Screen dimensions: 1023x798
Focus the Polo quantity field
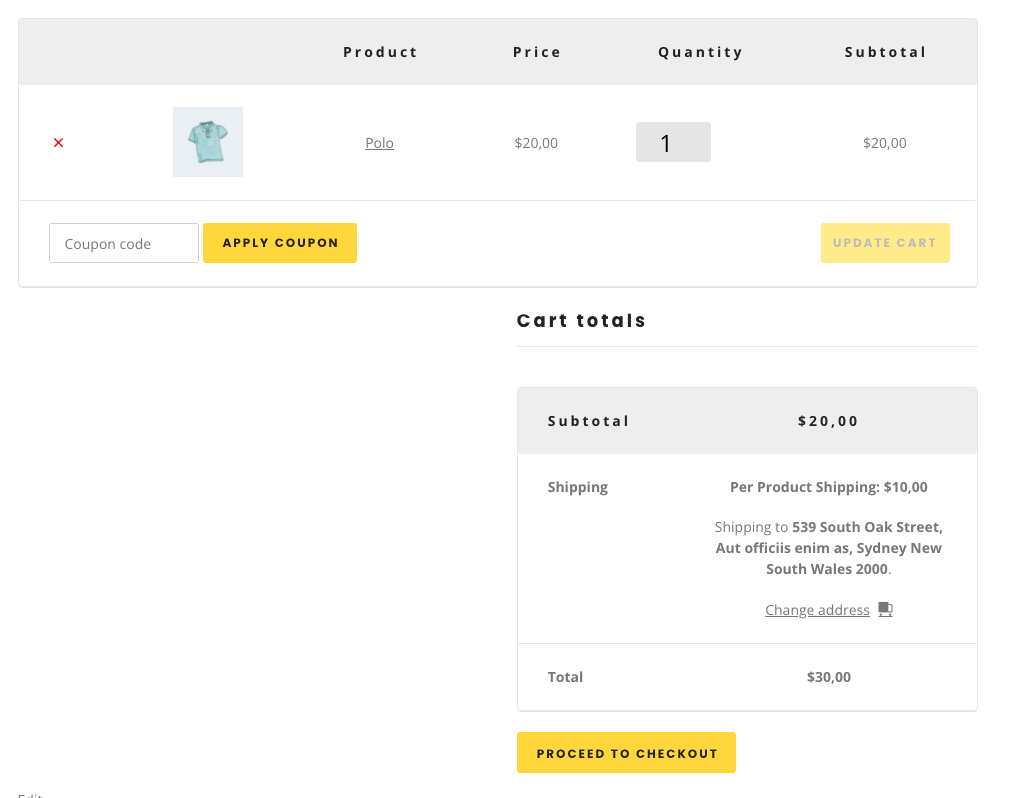point(673,142)
